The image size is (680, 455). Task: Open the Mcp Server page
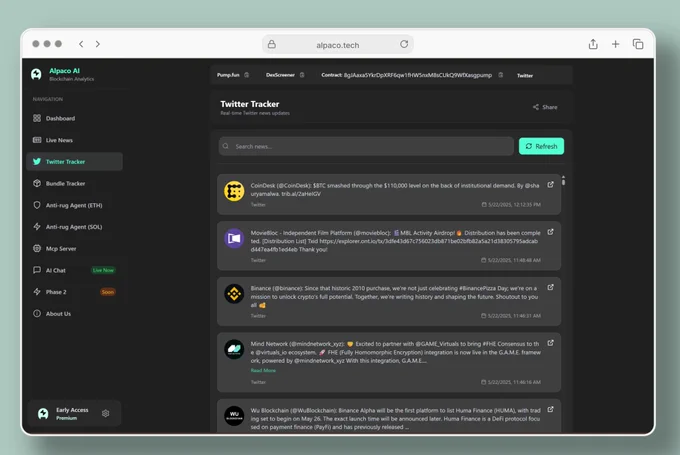point(74,249)
